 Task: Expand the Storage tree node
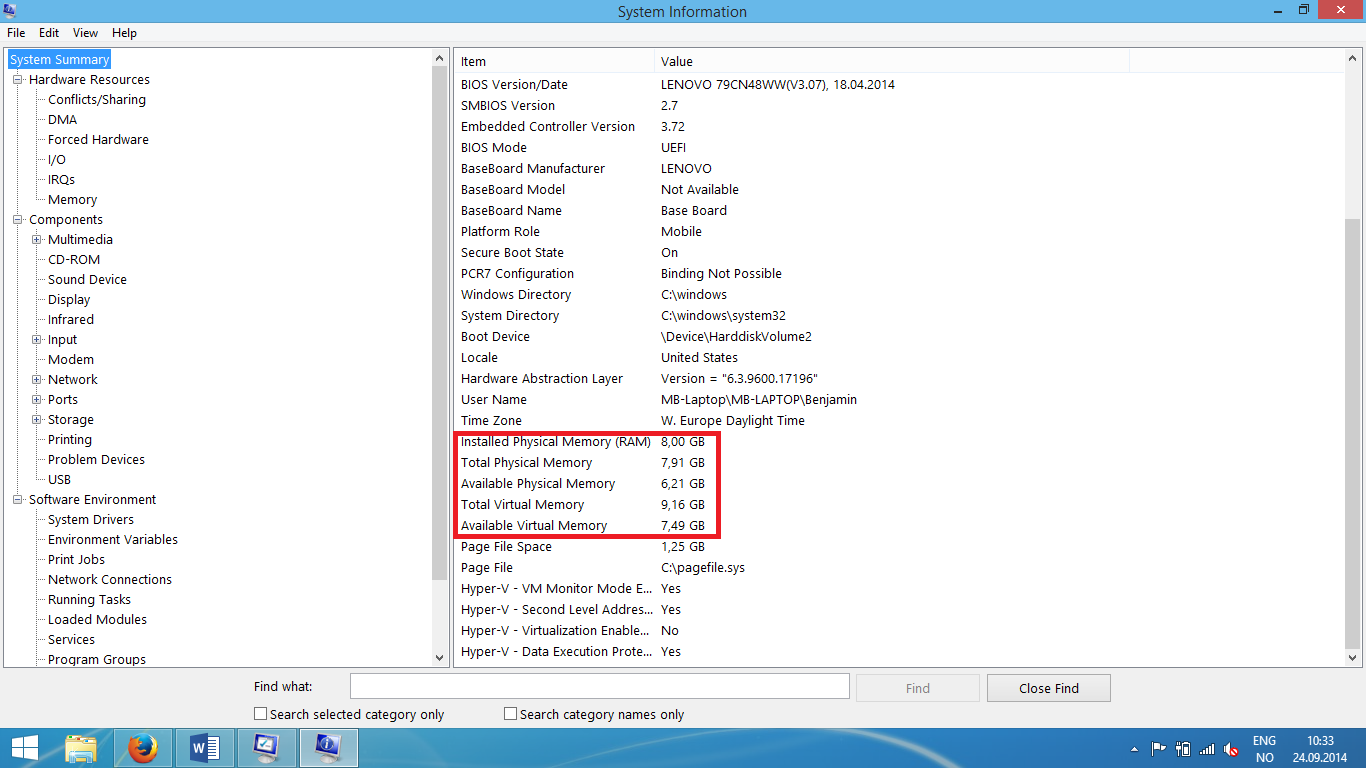[37, 420]
